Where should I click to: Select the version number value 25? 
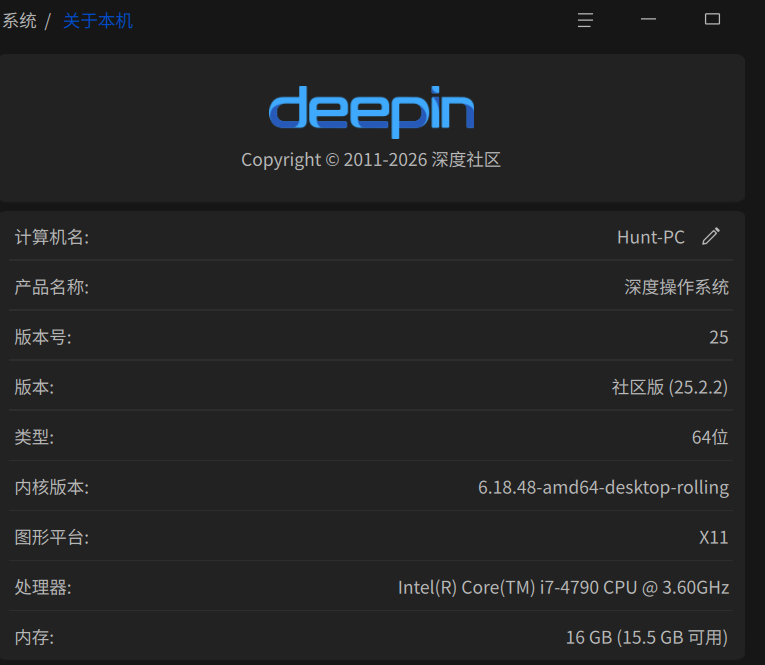pos(719,337)
